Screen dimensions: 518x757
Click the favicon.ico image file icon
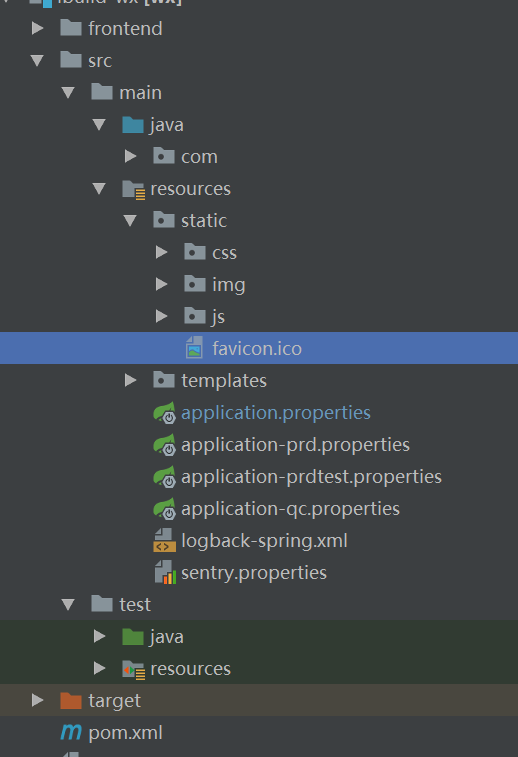point(194,348)
